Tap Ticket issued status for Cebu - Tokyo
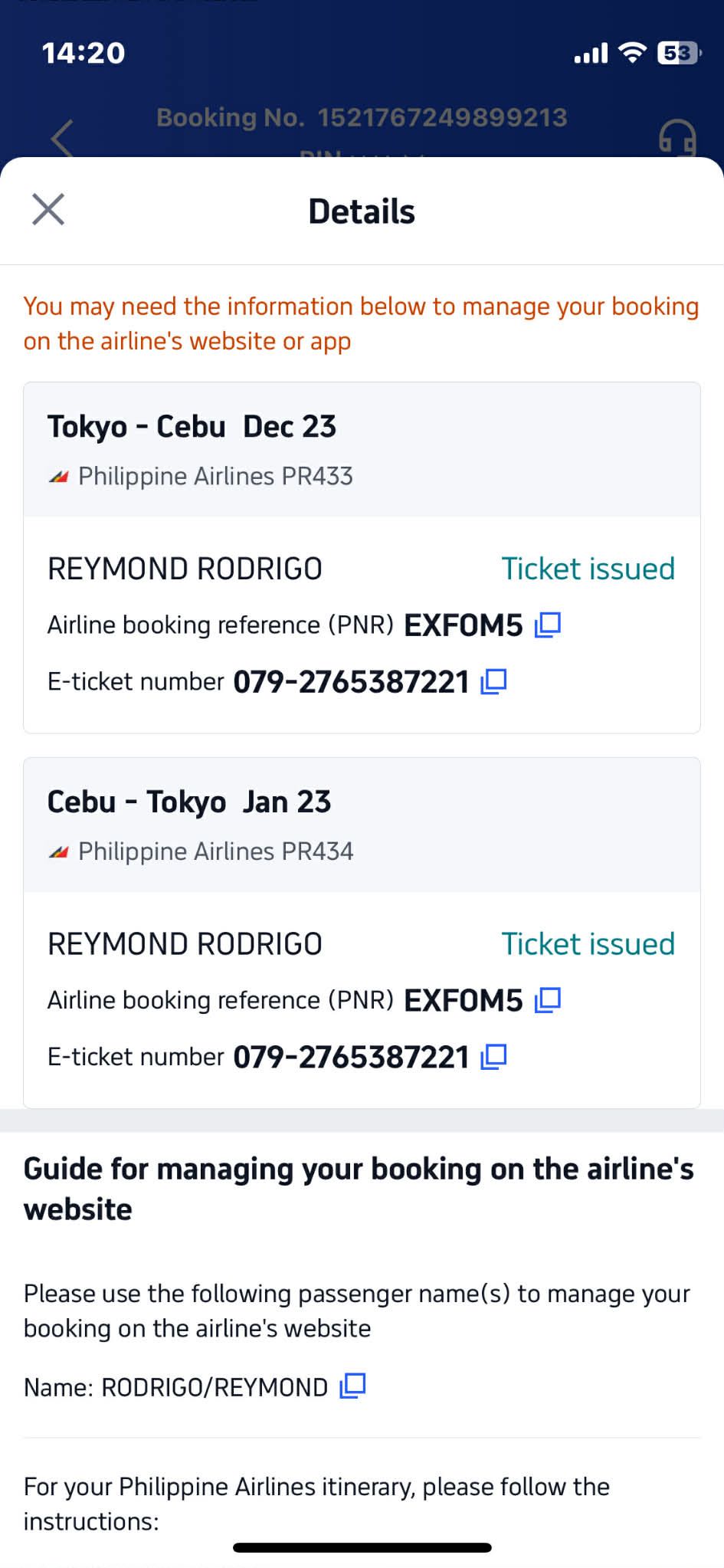The height and width of the screenshot is (1568, 724). pyautogui.click(x=588, y=943)
